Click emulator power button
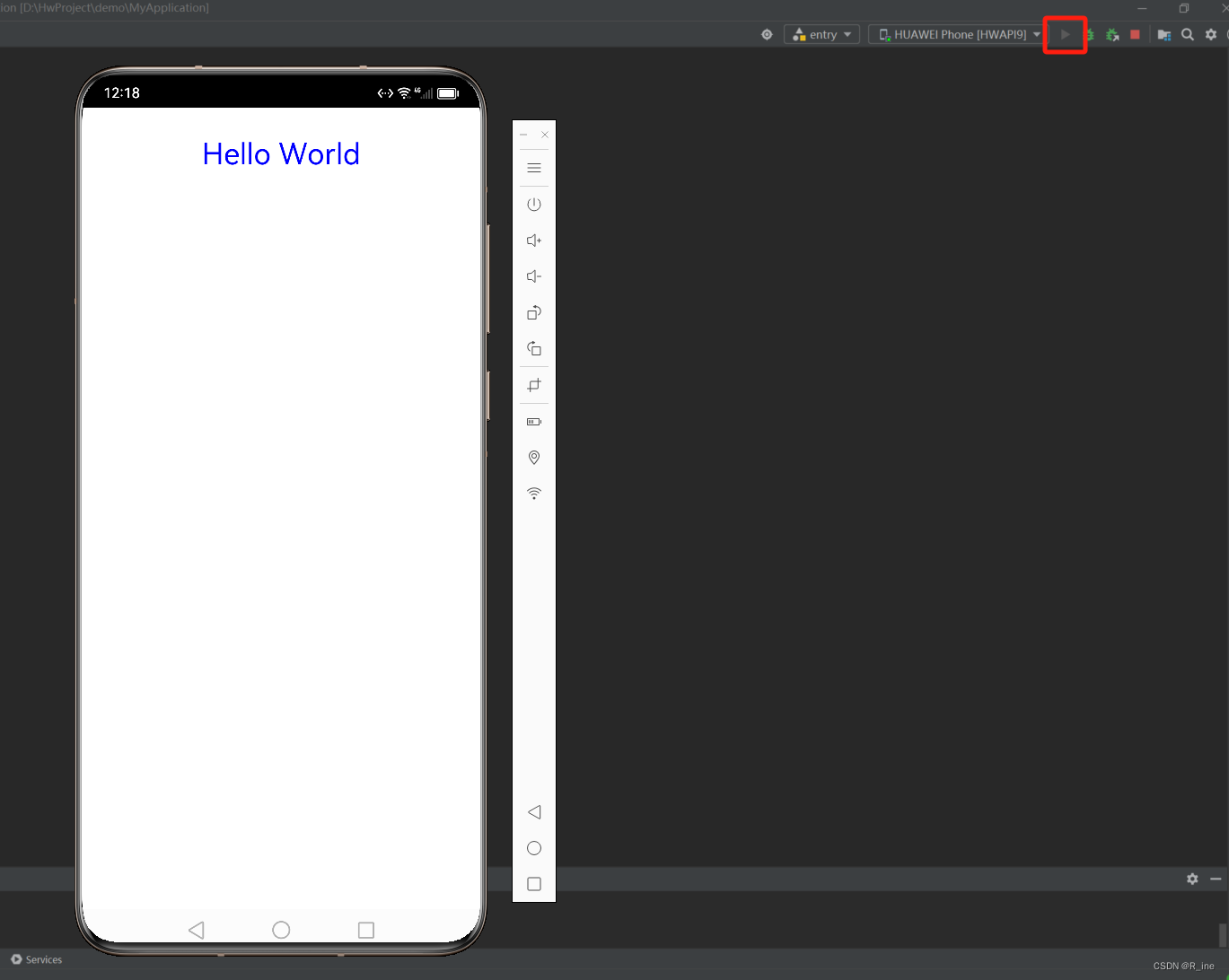 coord(534,204)
